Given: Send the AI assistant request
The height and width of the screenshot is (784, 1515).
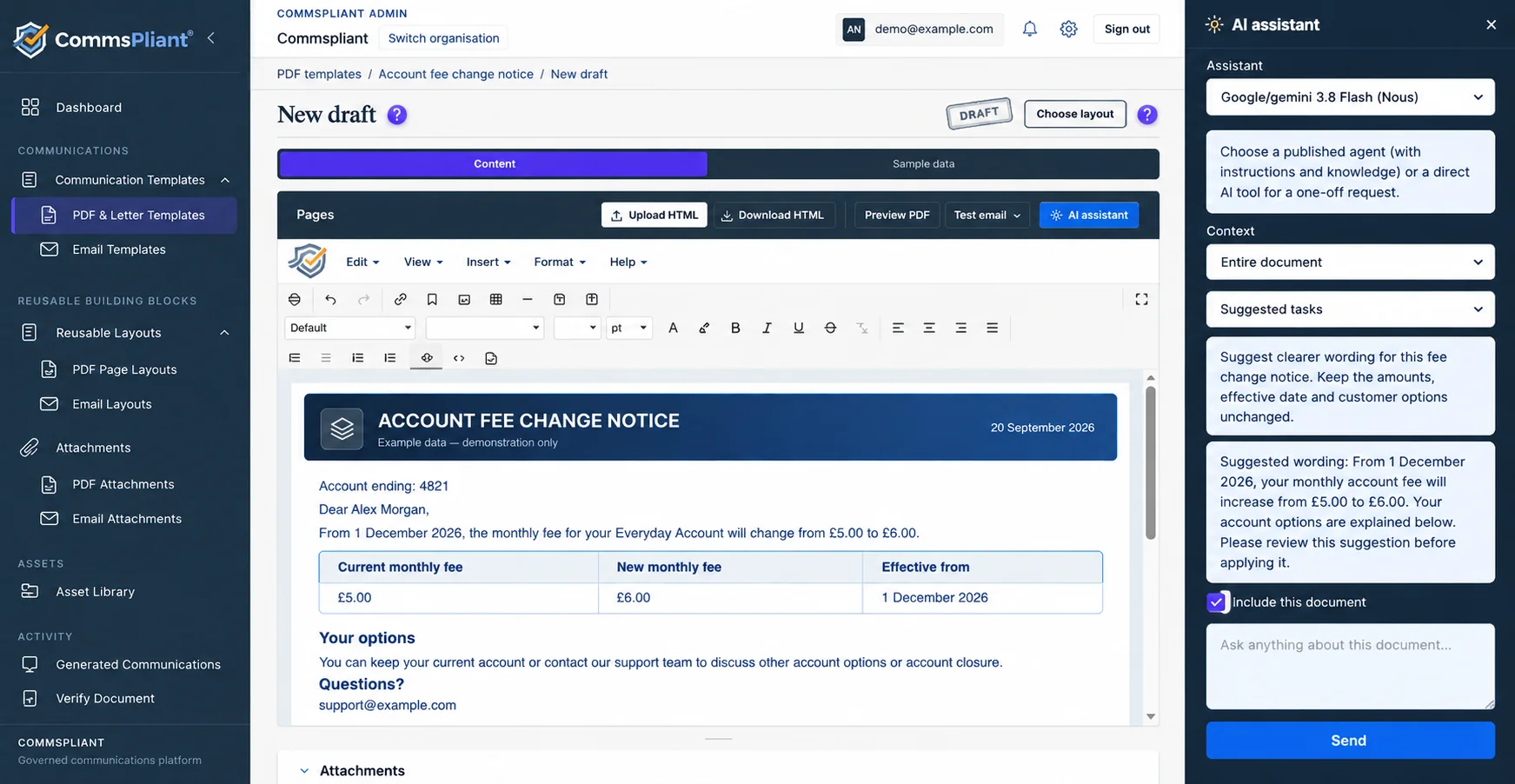Looking at the screenshot, I should click(1350, 741).
